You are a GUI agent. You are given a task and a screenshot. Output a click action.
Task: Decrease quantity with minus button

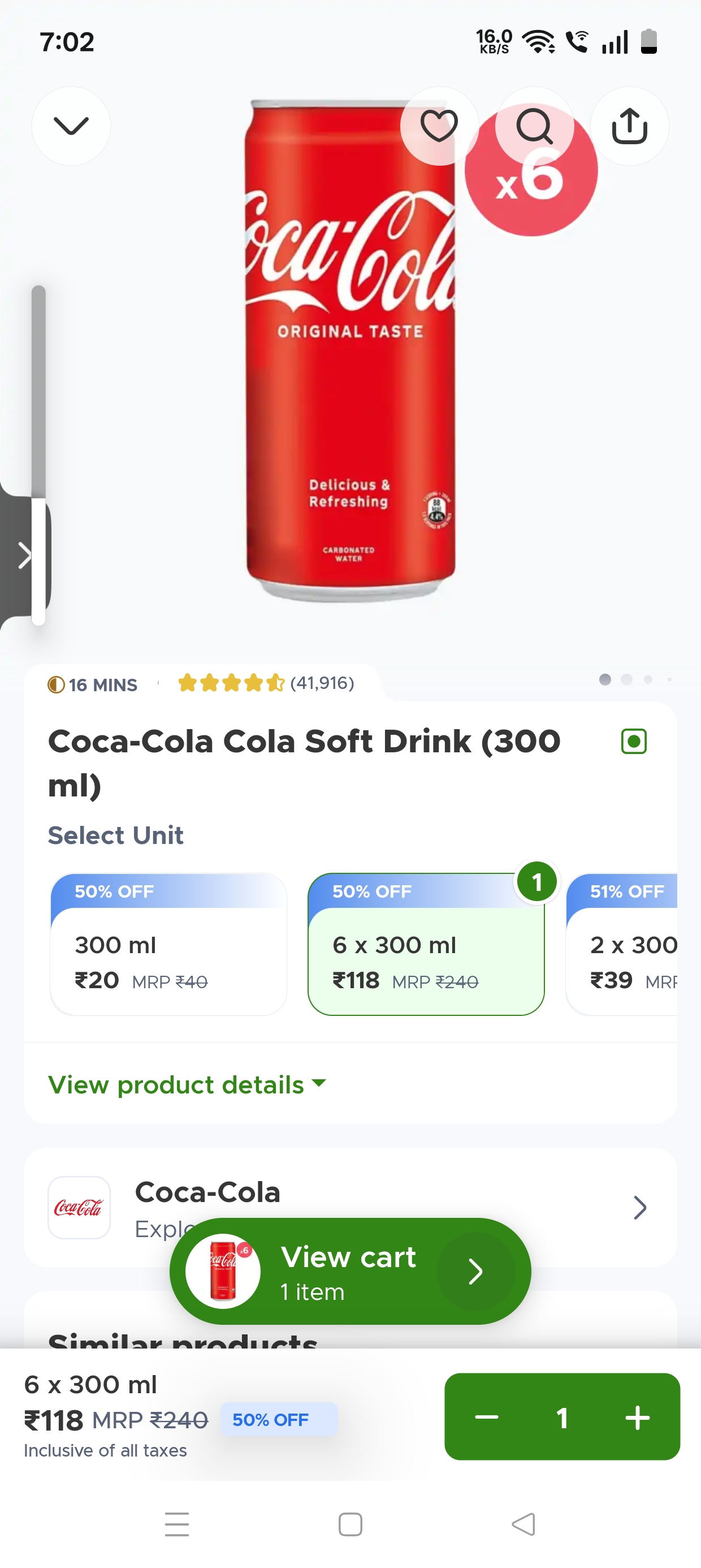486,1417
